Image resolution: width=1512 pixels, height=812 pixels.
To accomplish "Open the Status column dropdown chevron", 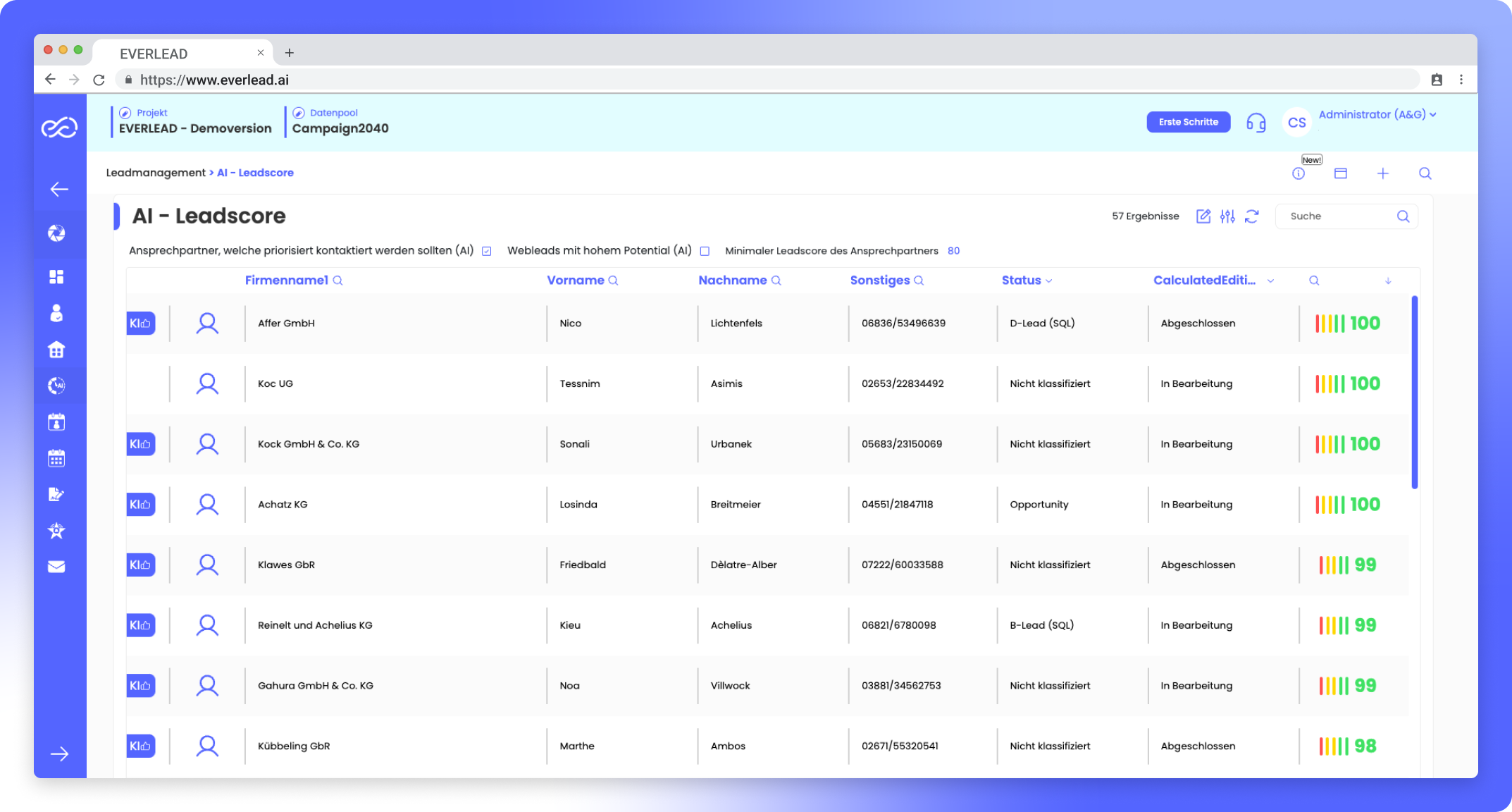I will (x=1049, y=280).
